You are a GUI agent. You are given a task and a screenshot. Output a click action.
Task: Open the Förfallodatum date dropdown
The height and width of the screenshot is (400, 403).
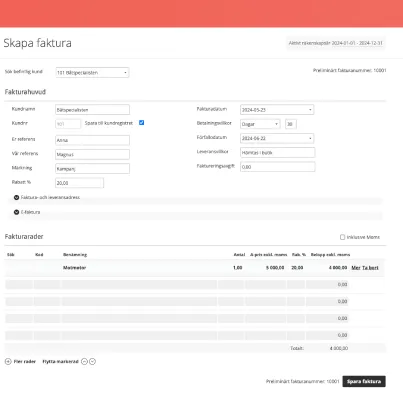(277, 138)
